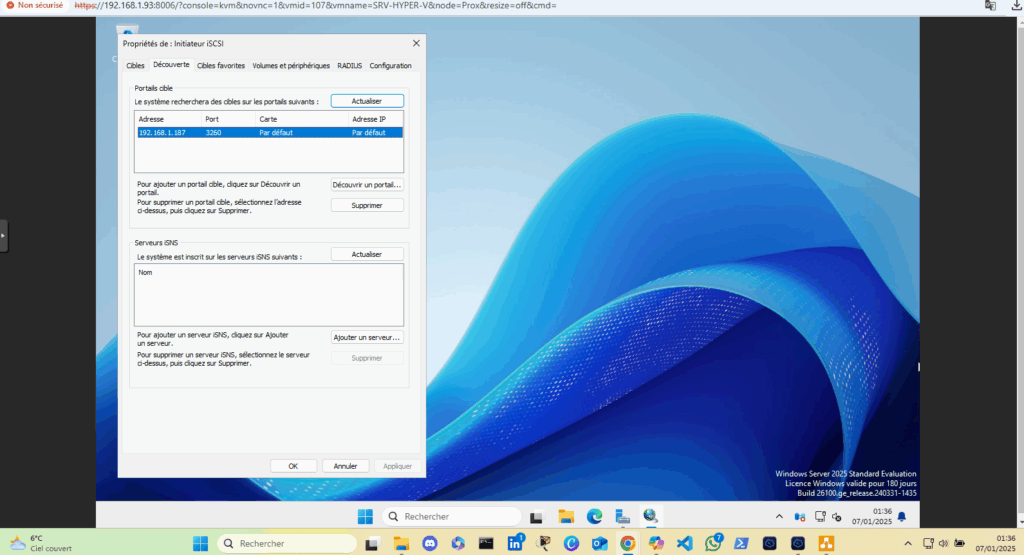Click the guest VM Rechercher search box

coord(451,516)
